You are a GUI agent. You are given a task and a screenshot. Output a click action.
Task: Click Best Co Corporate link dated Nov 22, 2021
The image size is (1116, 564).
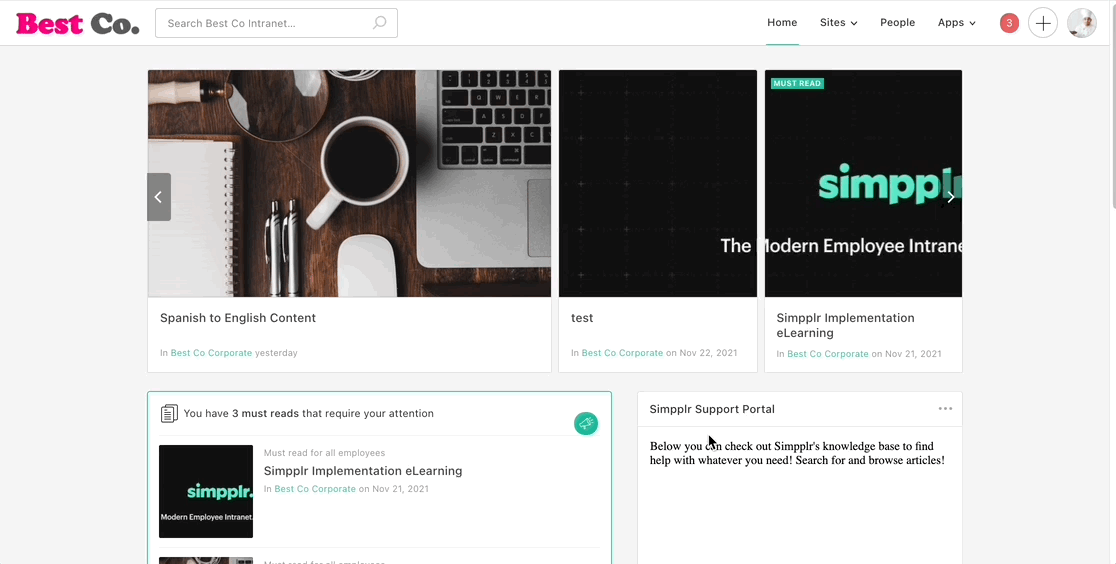[622, 352]
